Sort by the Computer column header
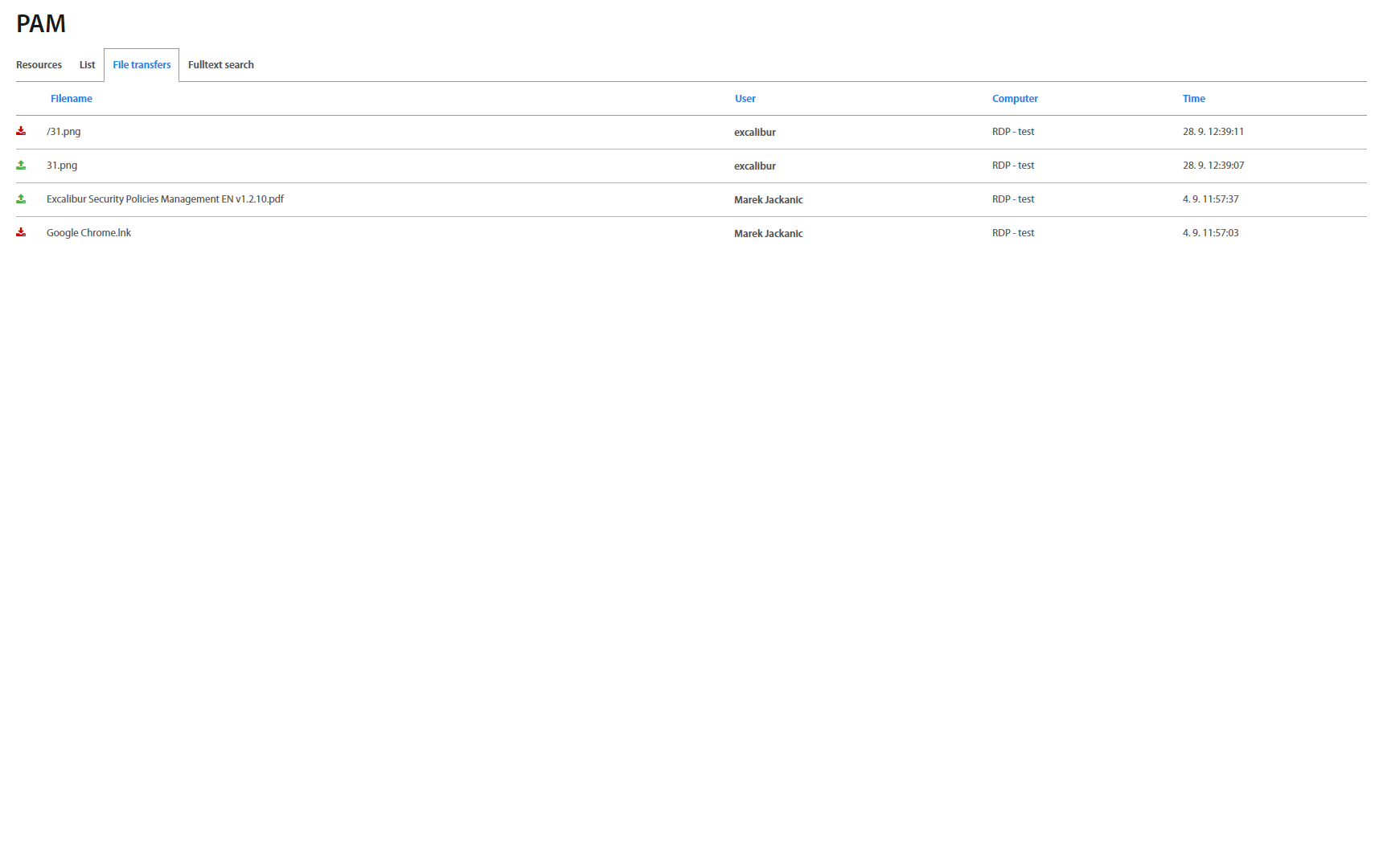 click(1015, 99)
